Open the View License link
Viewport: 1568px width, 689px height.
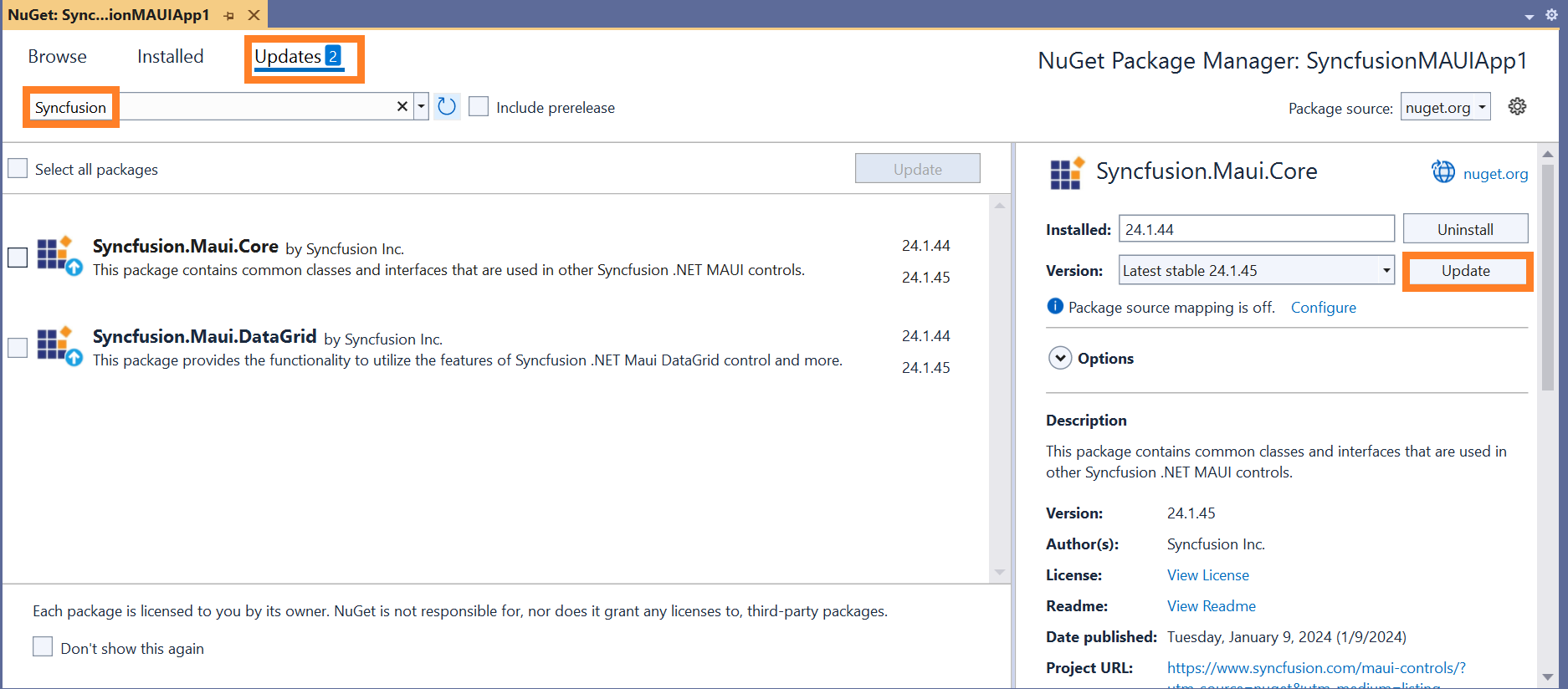pyautogui.click(x=1208, y=574)
